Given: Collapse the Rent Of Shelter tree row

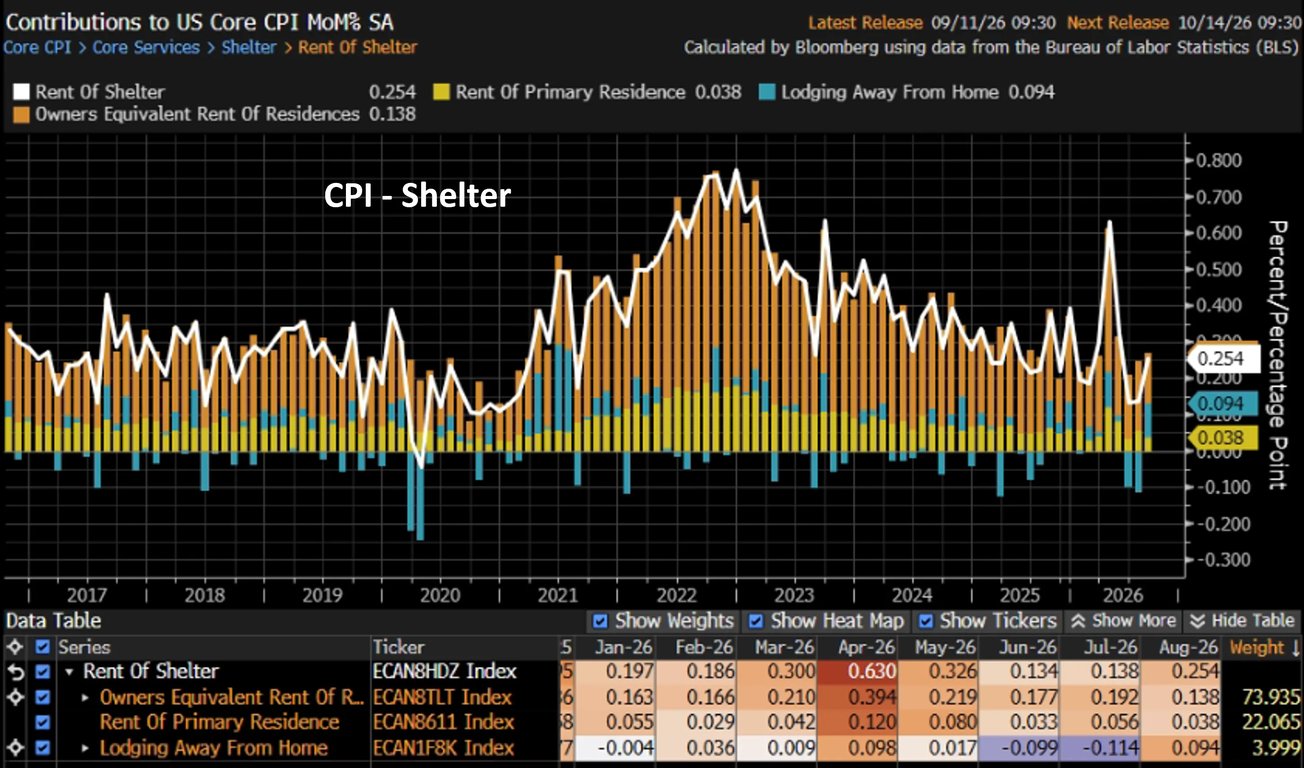Looking at the screenshot, I should point(69,673).
